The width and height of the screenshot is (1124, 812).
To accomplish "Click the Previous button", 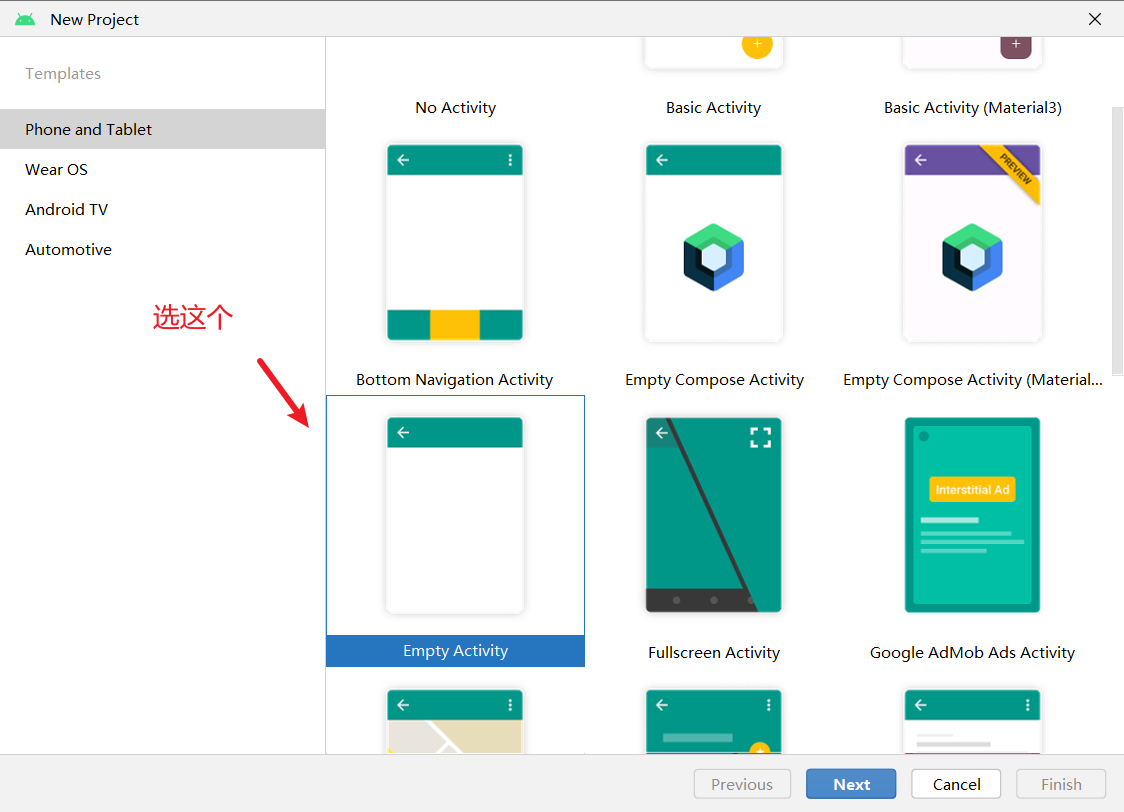I will [x=742, y=784].
